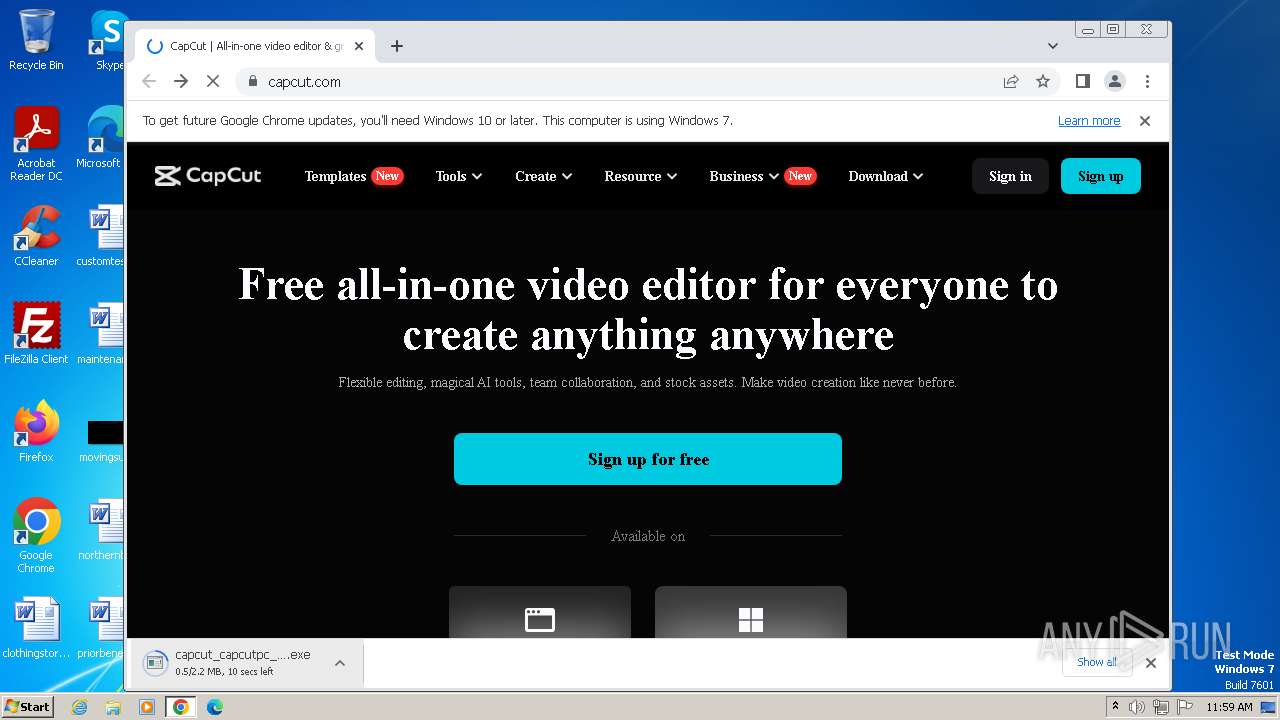
Task: Click the Sign up button in header
Action: point(1100,176)
